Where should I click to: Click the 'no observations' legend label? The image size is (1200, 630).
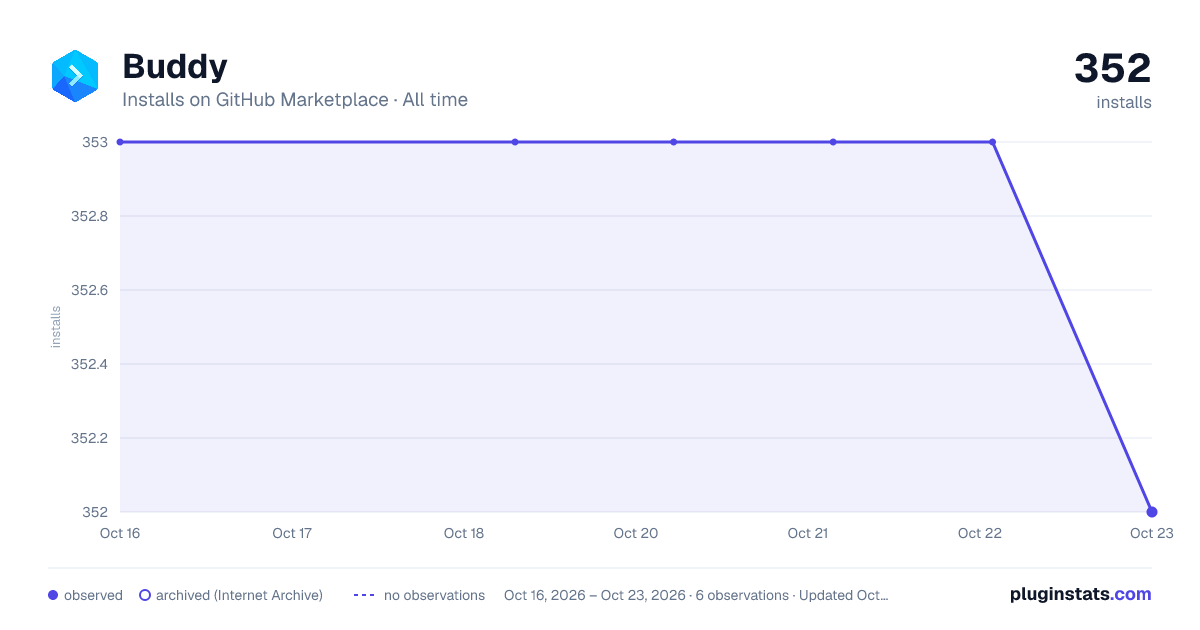(434, 595)
